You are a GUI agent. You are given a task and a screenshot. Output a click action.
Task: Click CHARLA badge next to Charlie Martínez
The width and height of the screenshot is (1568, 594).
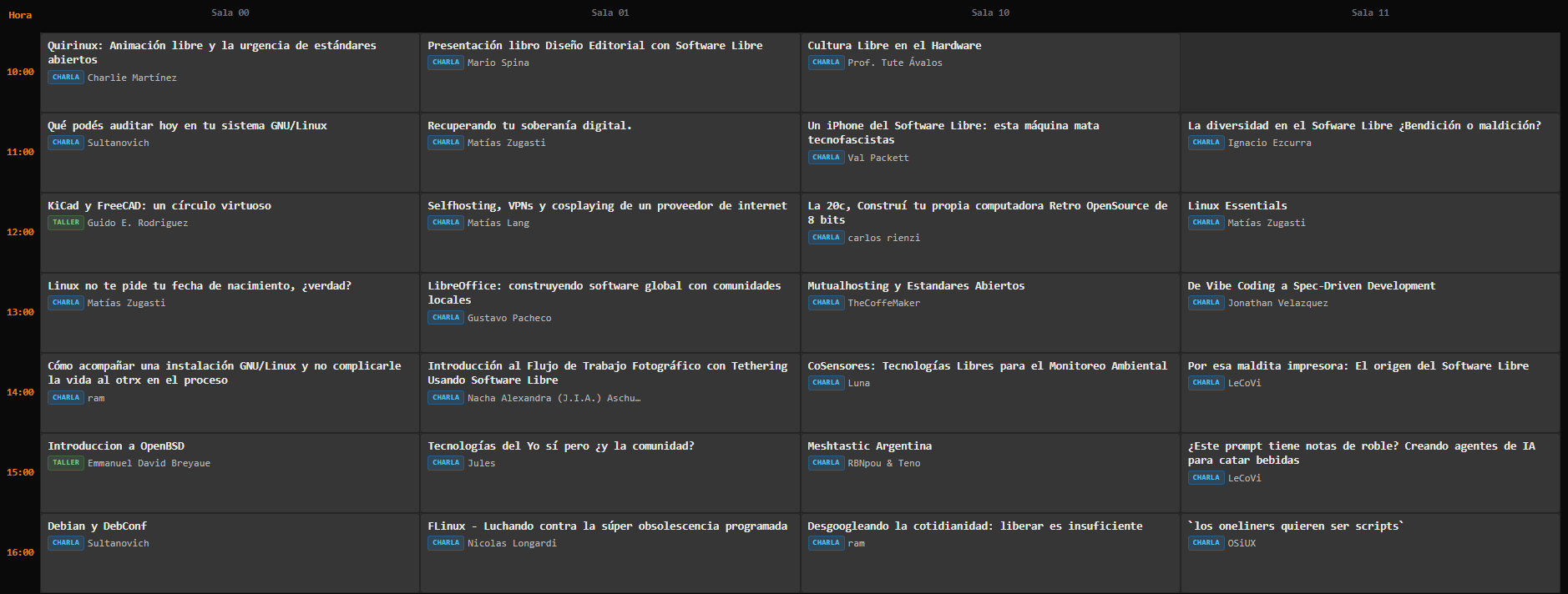[66, 78]
